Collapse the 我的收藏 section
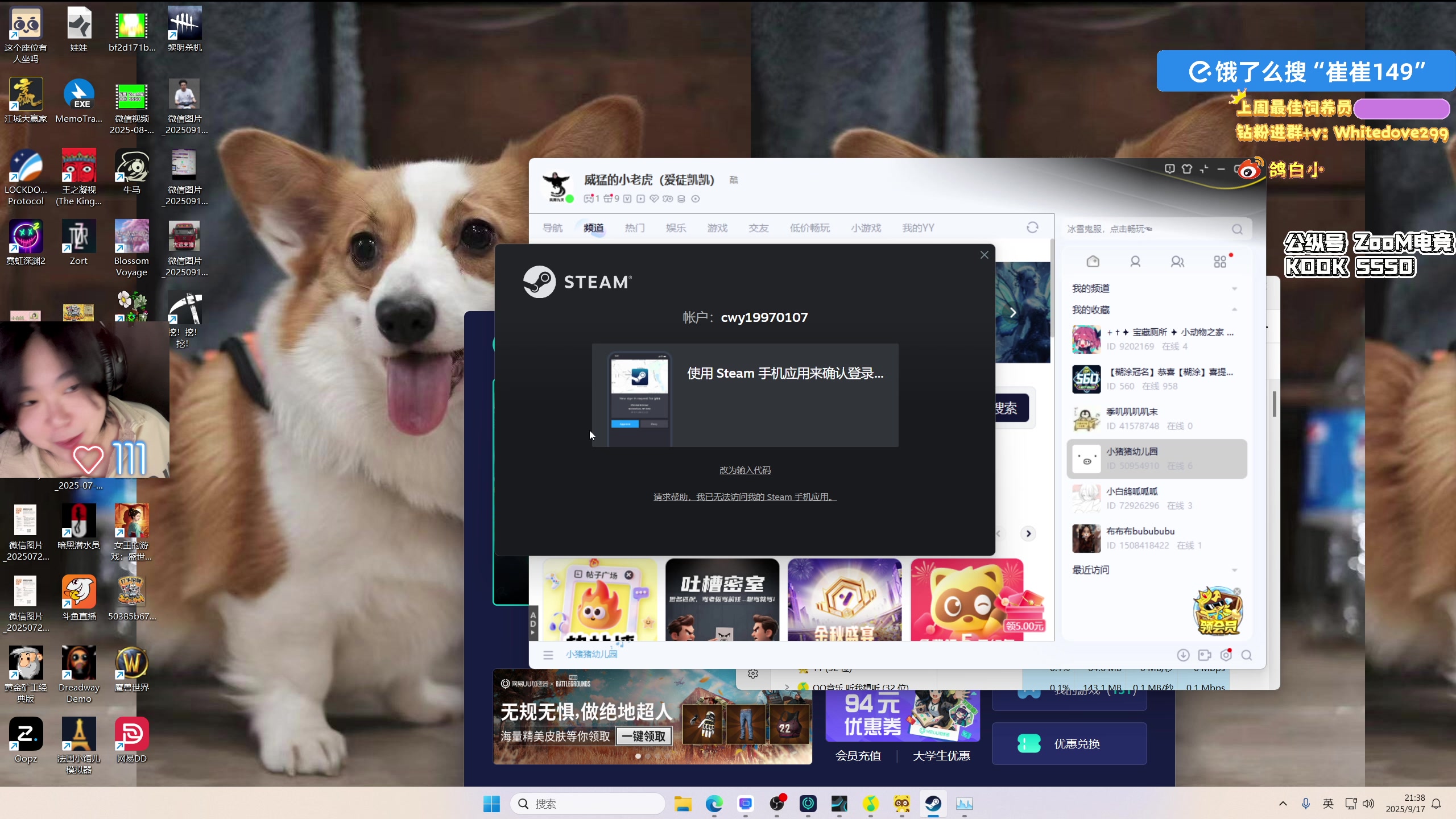Viewport: 1456px width, 819px height. pyautogui.click(x=1155, y=309)
